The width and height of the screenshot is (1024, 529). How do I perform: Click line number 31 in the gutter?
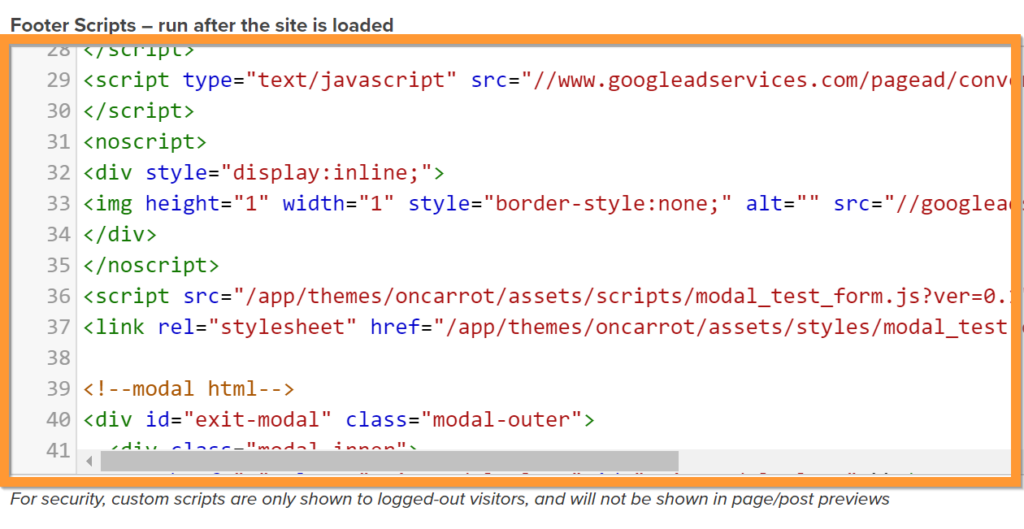[x=58, y=142]
